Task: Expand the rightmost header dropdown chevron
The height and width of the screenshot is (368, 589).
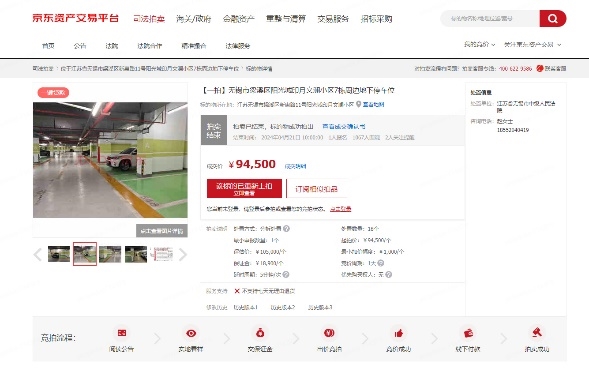Action: 559,45
